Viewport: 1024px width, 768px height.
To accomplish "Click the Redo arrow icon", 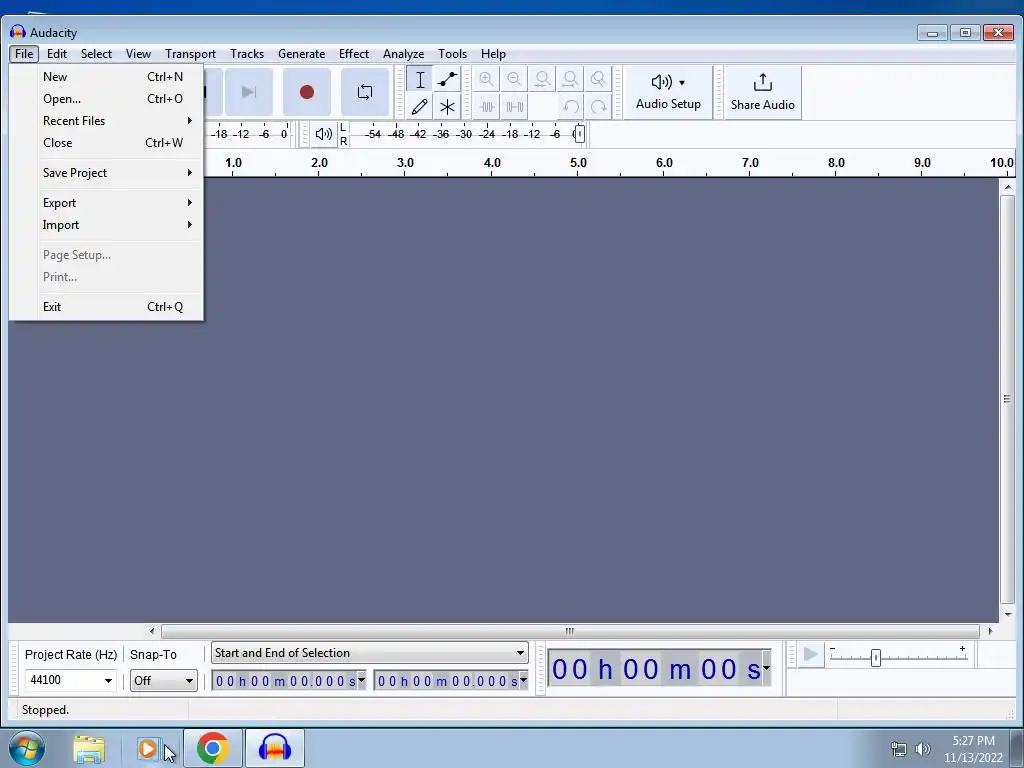I will pyautogui.click(x=598, y=106).
